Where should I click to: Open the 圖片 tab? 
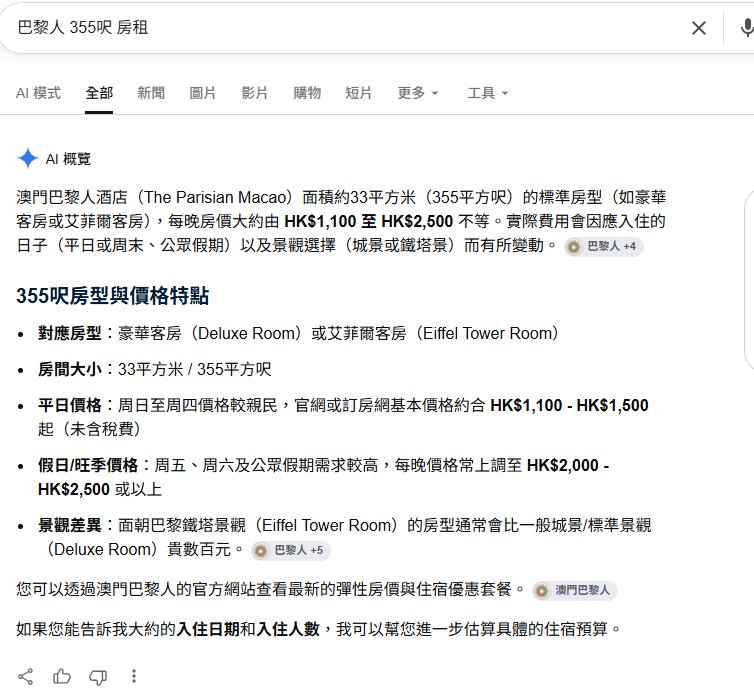[x=202, y=93]
